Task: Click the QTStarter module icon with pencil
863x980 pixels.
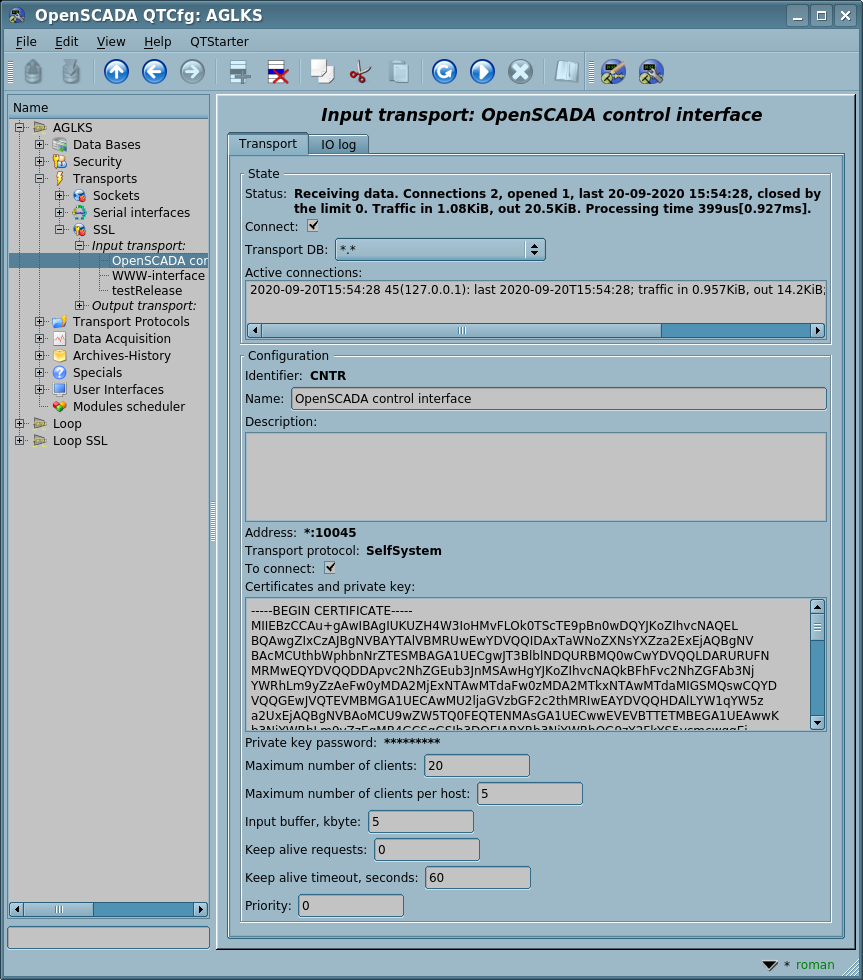Action: point(613,72)
